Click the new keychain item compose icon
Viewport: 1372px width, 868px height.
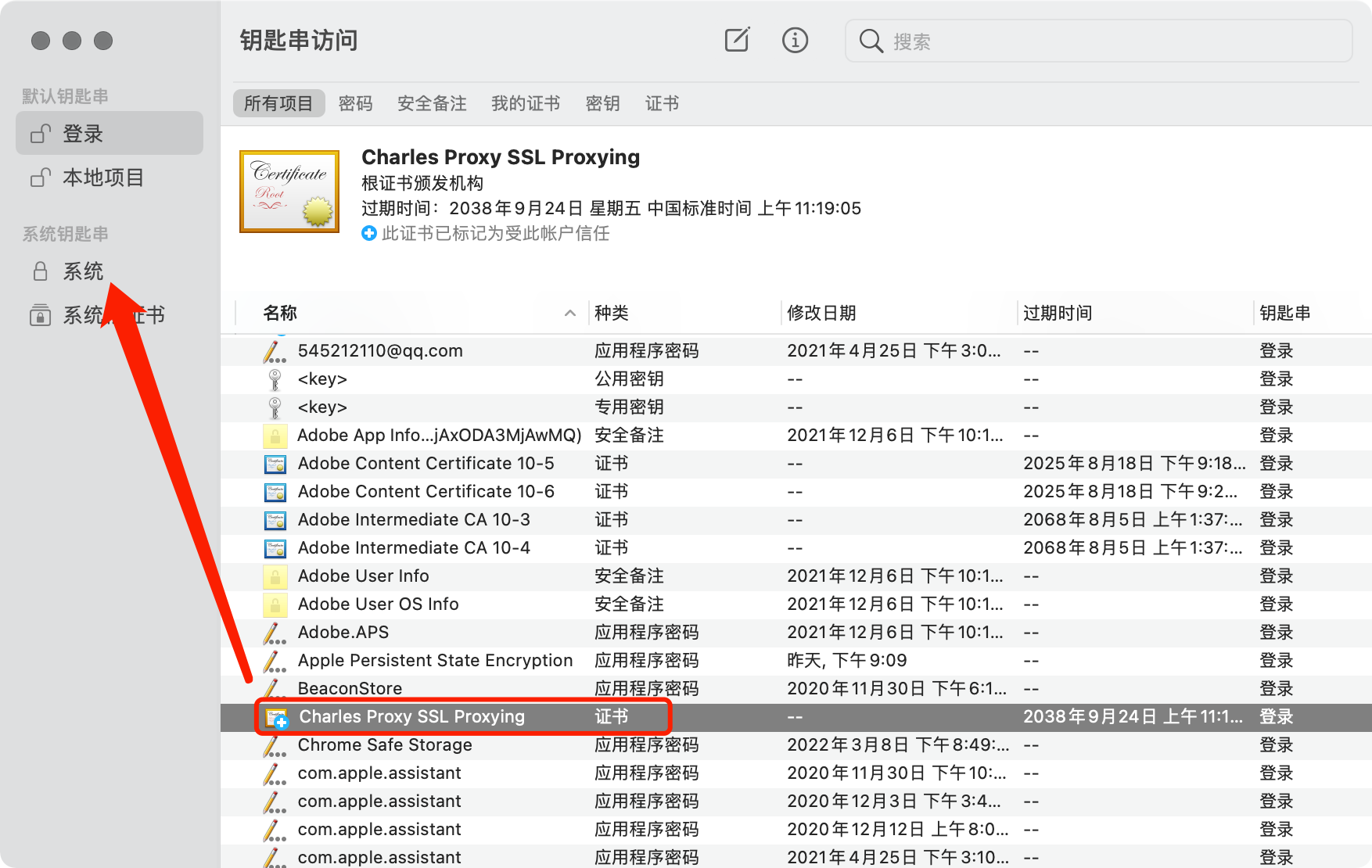click(x=737, y=40)
